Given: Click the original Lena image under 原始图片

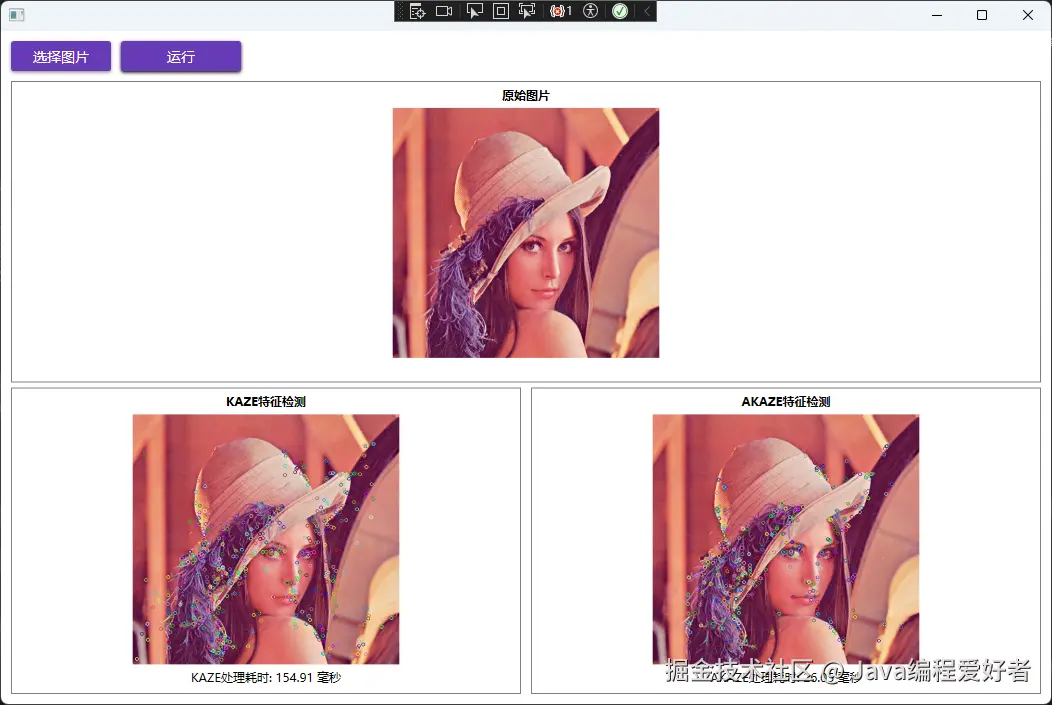Looking at the screenshot, I should point(526,233).
